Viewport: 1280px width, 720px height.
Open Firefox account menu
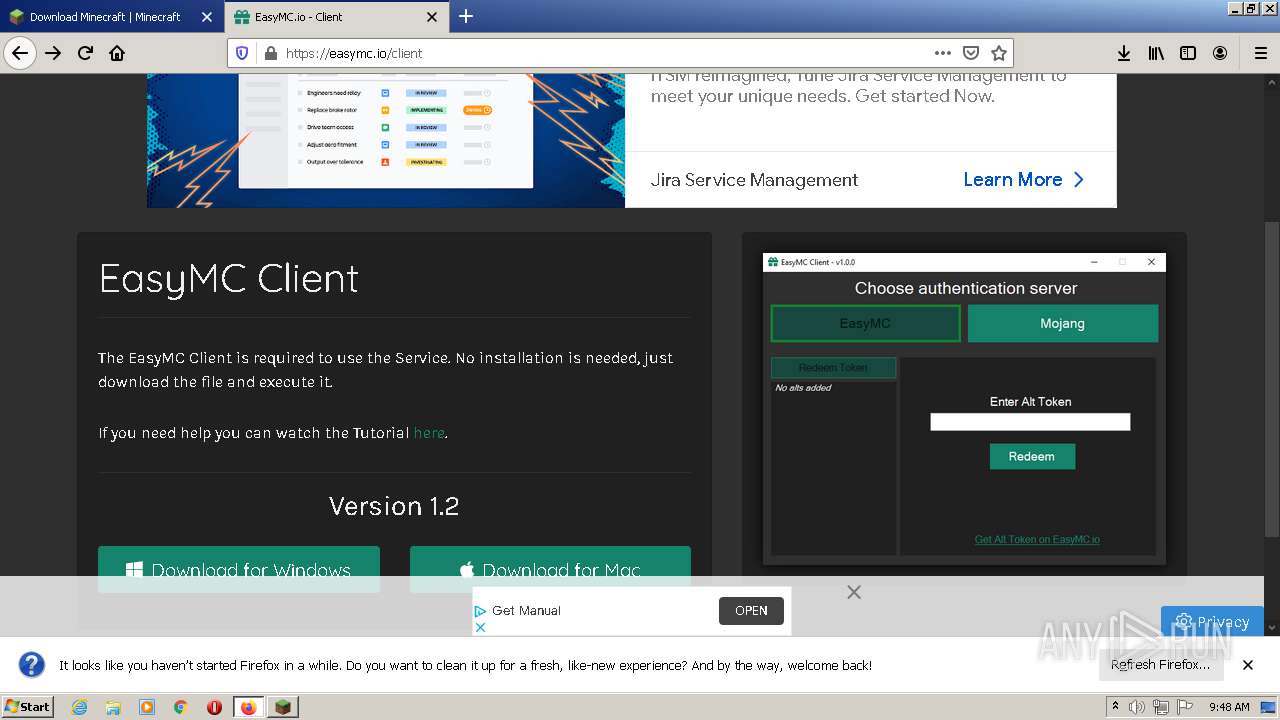[1220, 53]
